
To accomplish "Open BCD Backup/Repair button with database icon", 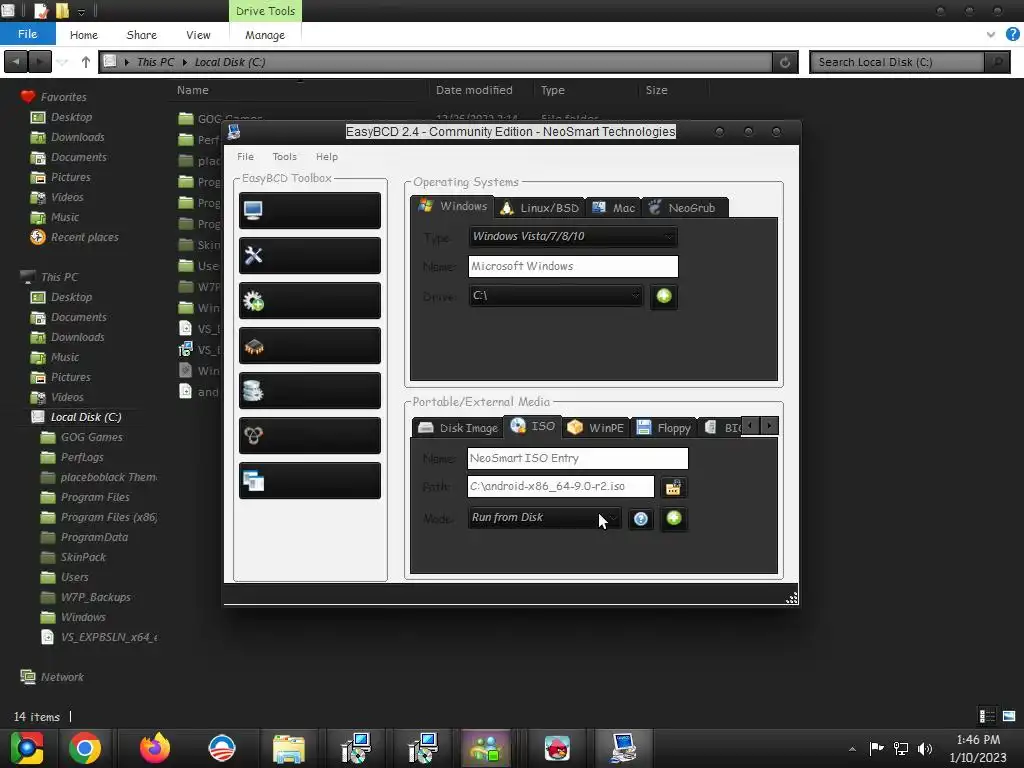I will 310,391.
